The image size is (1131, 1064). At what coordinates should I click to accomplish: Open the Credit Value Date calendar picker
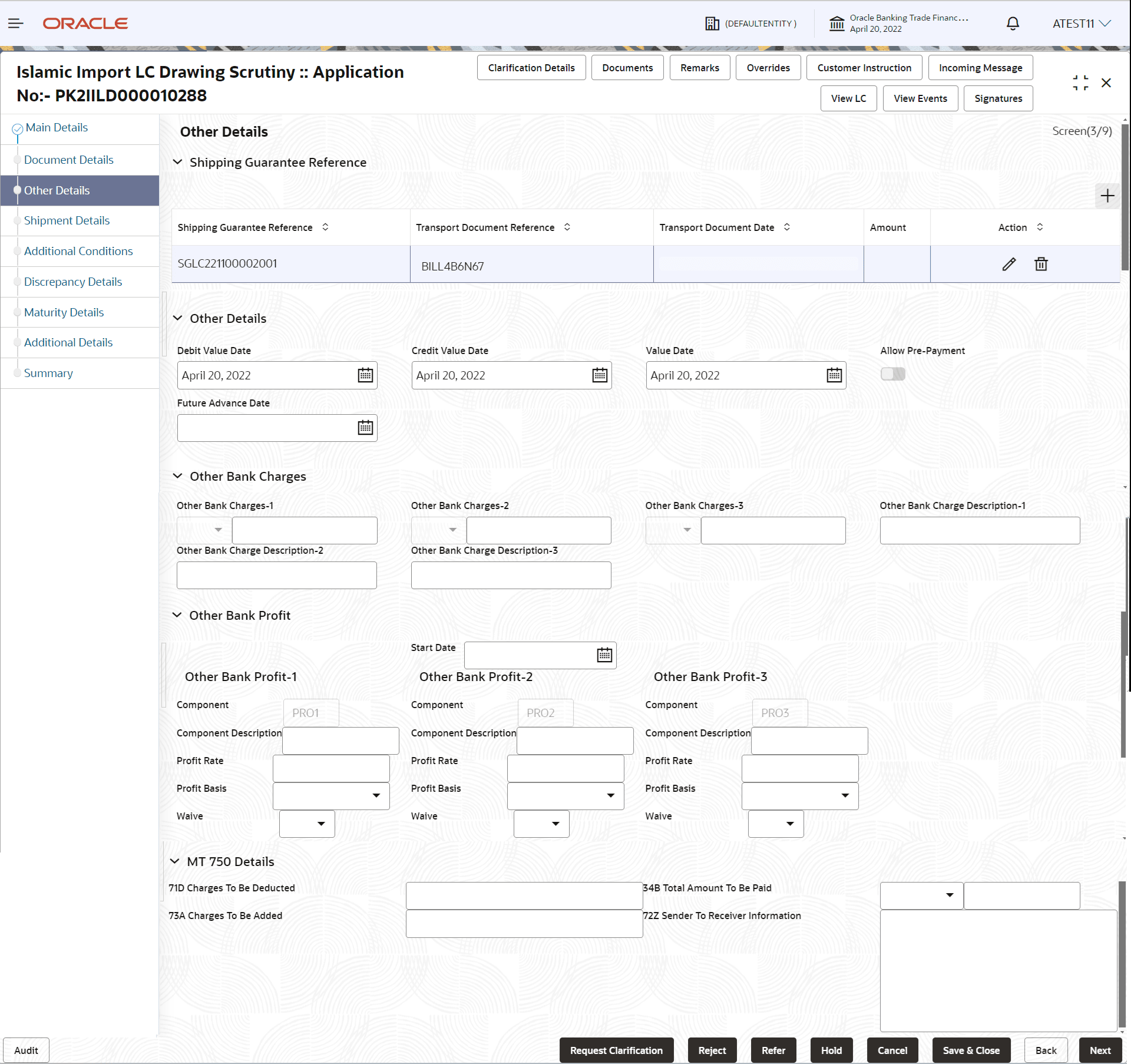[x=599, y=375]
